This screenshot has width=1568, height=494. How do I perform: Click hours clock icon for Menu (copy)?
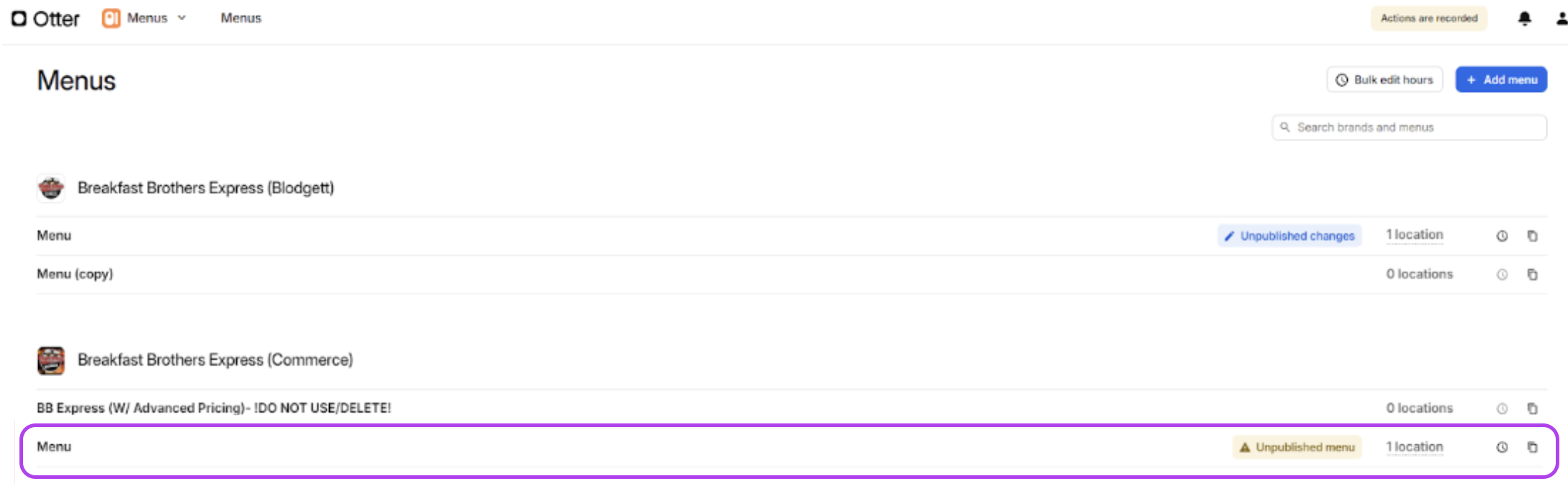coord(1502,274)
